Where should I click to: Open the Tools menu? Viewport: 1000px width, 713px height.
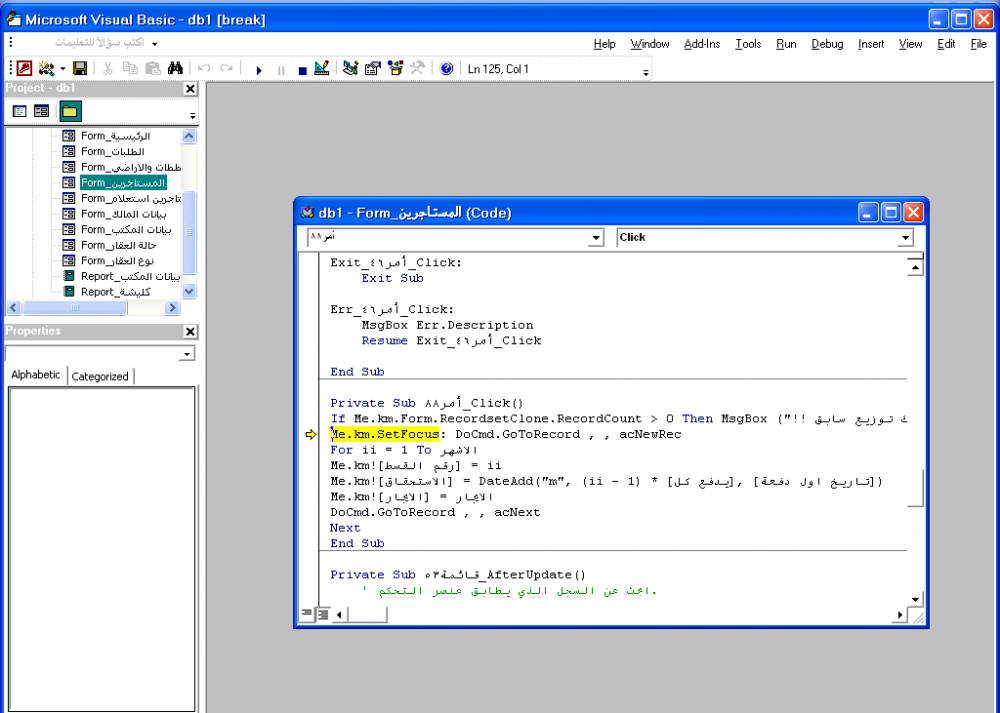click(x=747, y=44)
